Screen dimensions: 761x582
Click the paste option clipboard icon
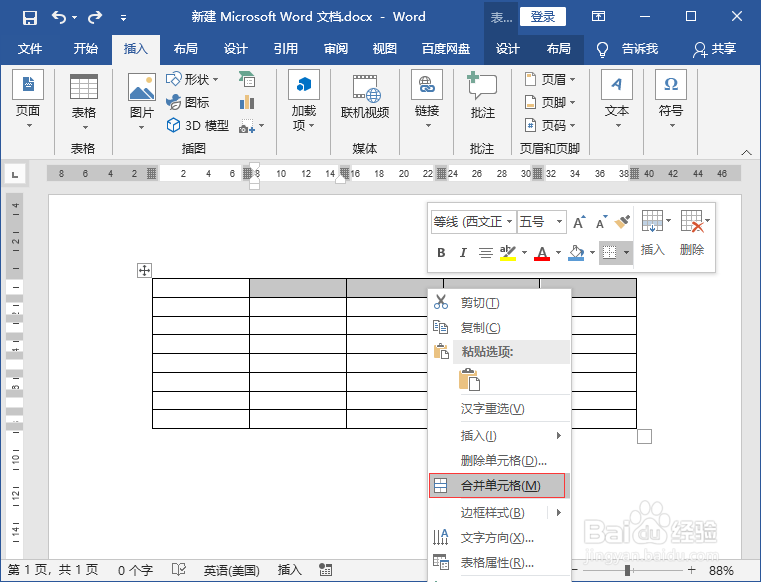coord(469,380)
